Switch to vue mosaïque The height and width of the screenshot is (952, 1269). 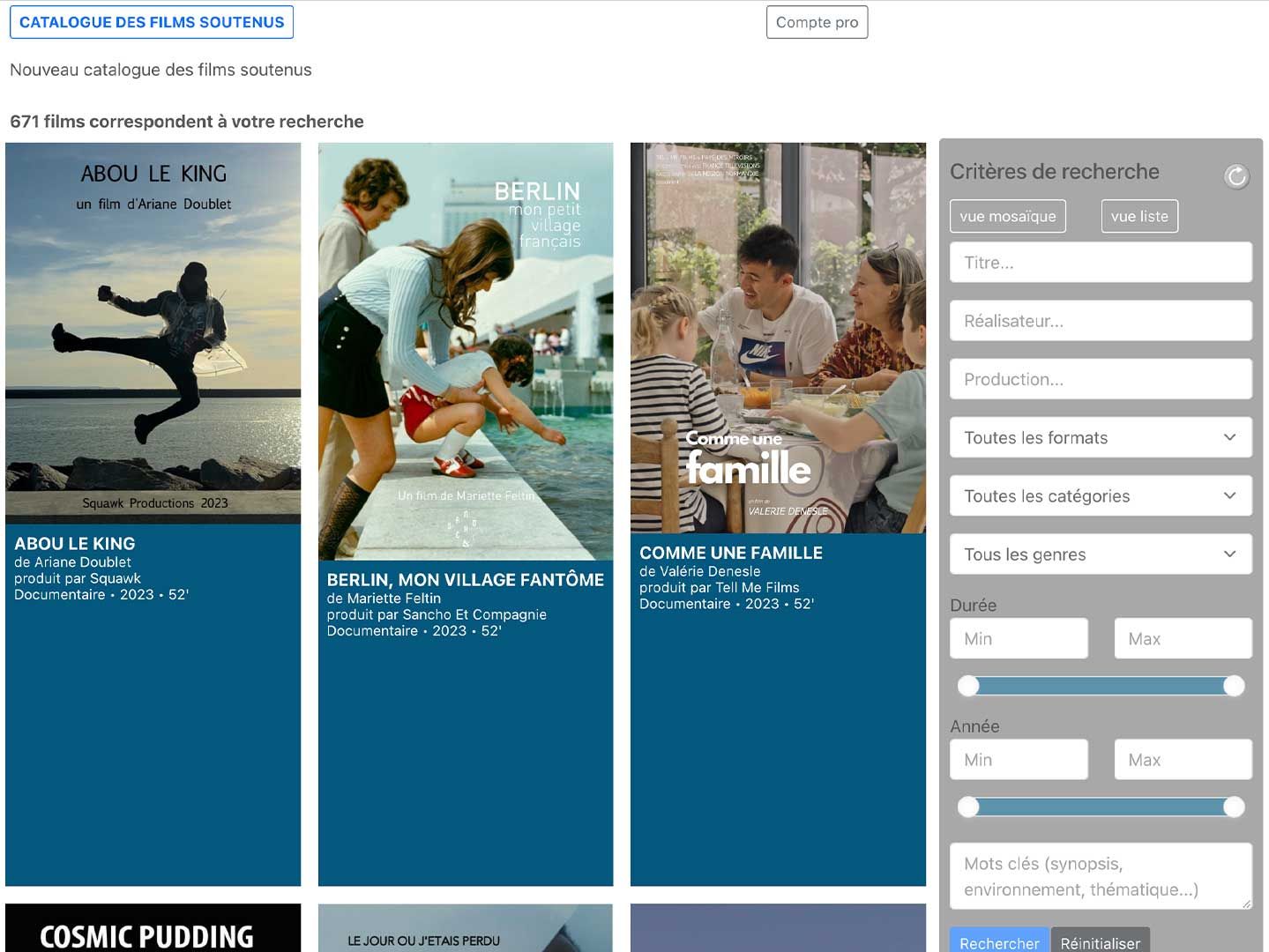click(1007, 216)
